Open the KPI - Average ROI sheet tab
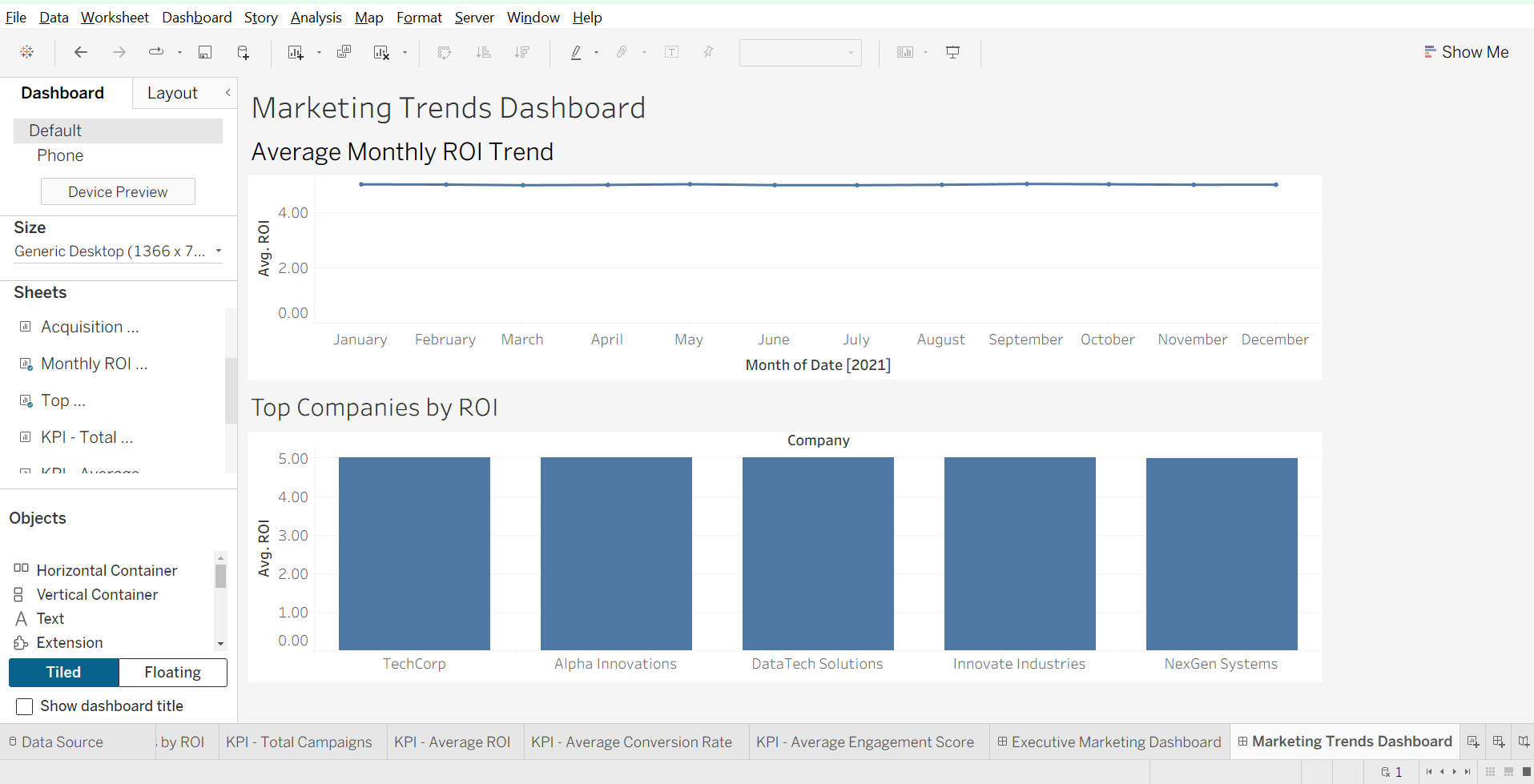Image resolution: width=1534 pixels, height=784 pixels. [x=453, y=742]
